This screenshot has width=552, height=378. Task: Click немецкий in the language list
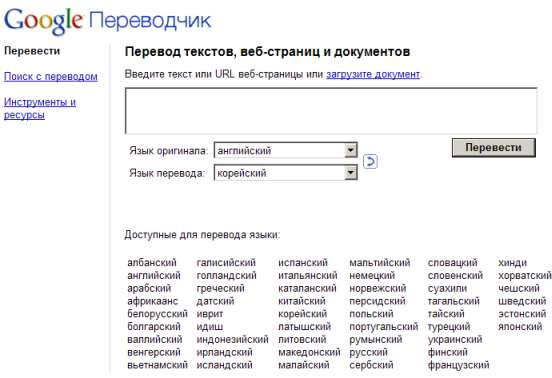coord(372,276)
